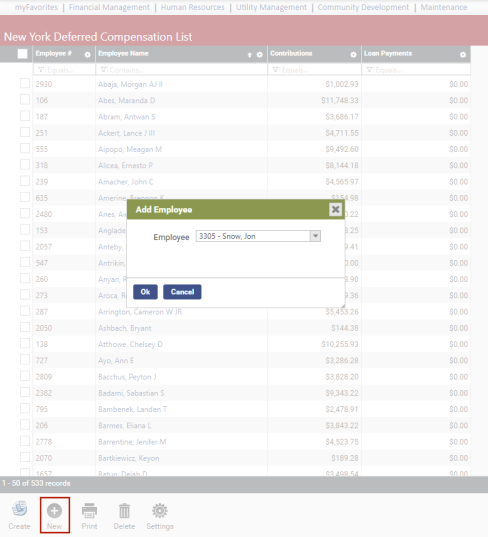
Task: Open the Print icon
Action: pyautogui.click(x=89, y=510)
